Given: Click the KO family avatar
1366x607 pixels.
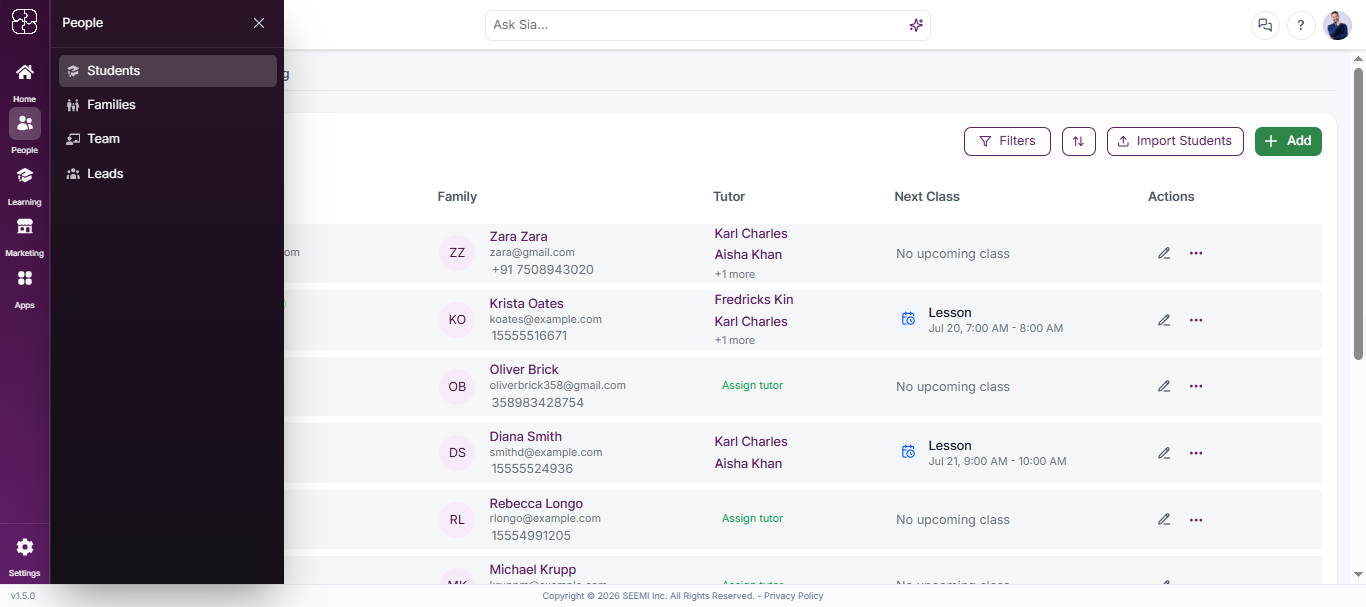Looking at the screenshot, I should (x=457, y=320).
